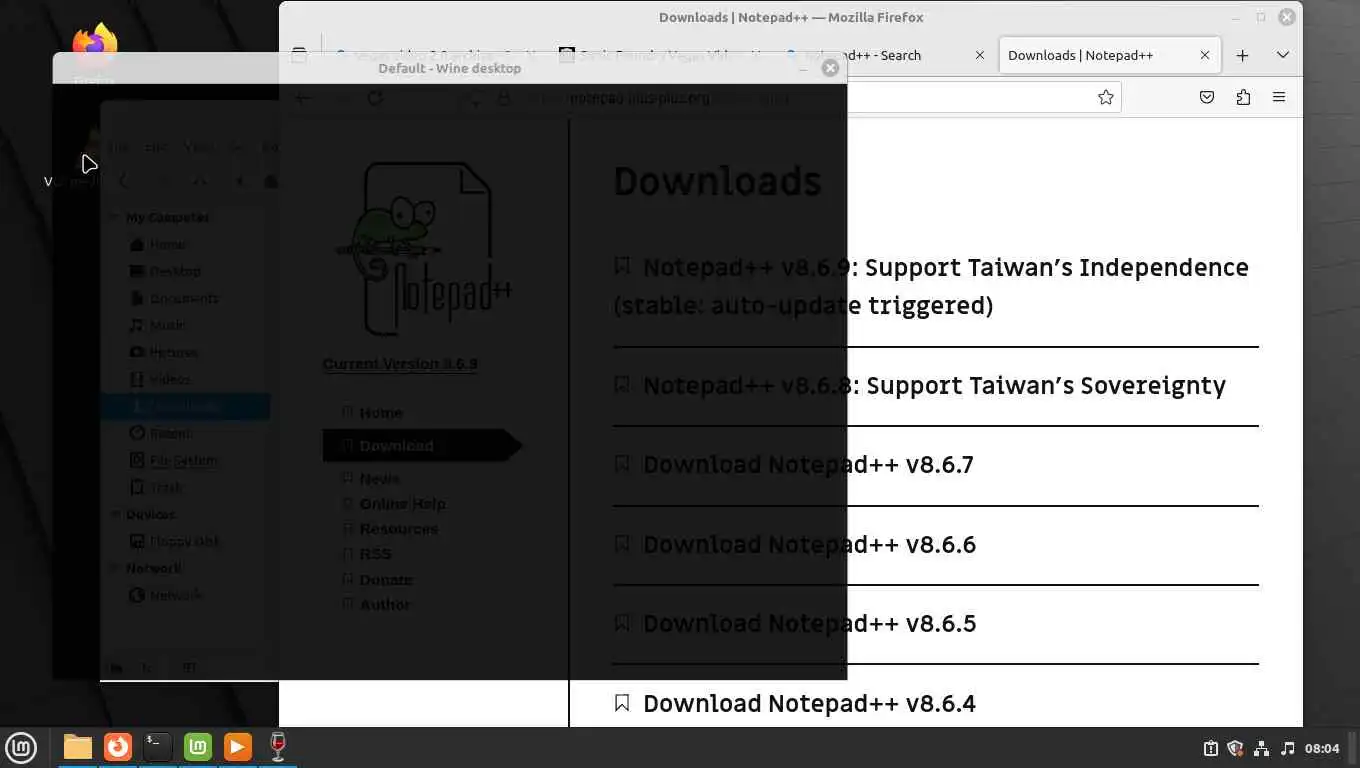Open Online Help in the site sidebar
Screen dimensions: 1360x768
pyautogui.click(x=403, y=504)
